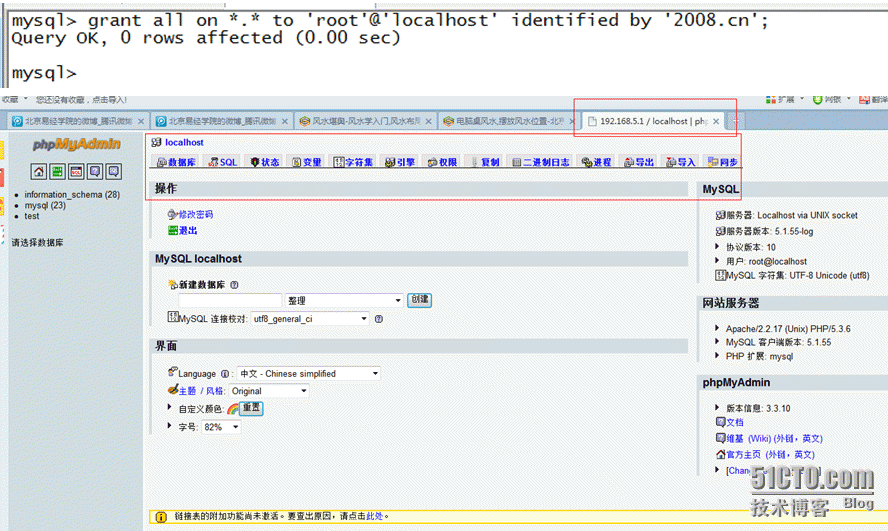Switch to 风水堪舆 browser tab
The height and width of the screenshot is (531, 888).
(366, 121)
